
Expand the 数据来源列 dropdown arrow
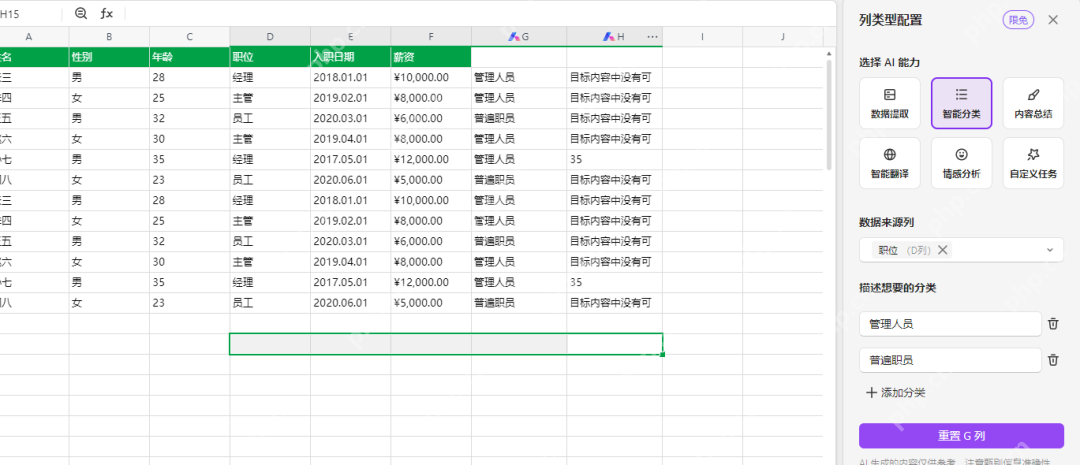(1050, 250)
